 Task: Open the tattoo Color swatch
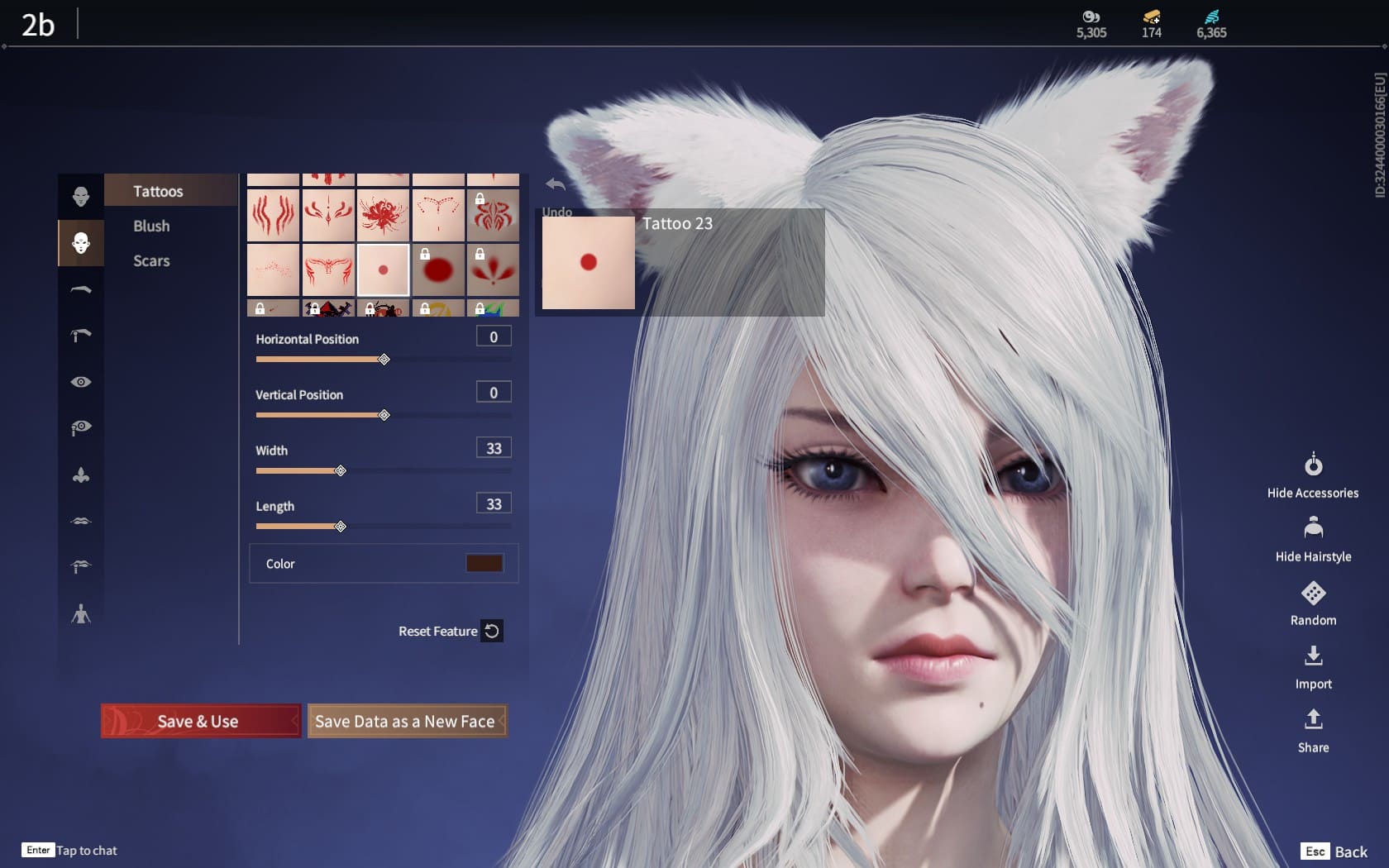point(484,563)
